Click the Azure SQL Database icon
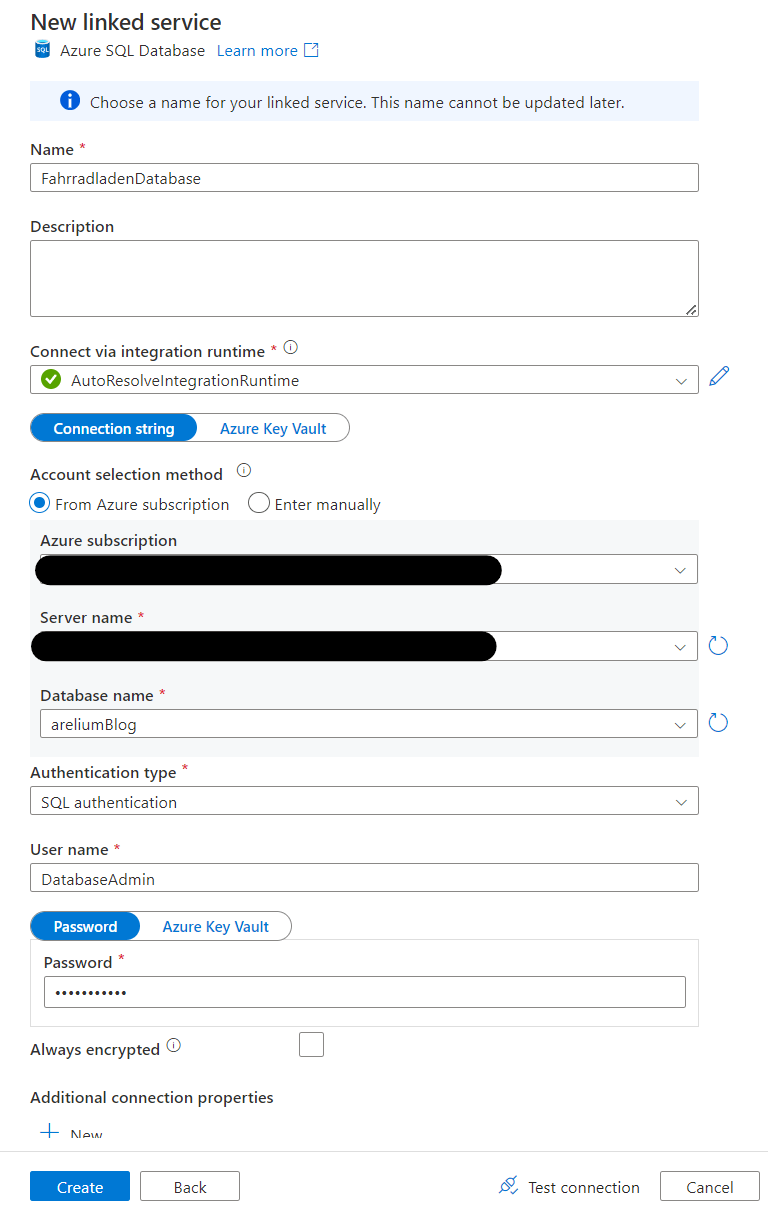The image size is (768, 1216). tap(42, 49)
